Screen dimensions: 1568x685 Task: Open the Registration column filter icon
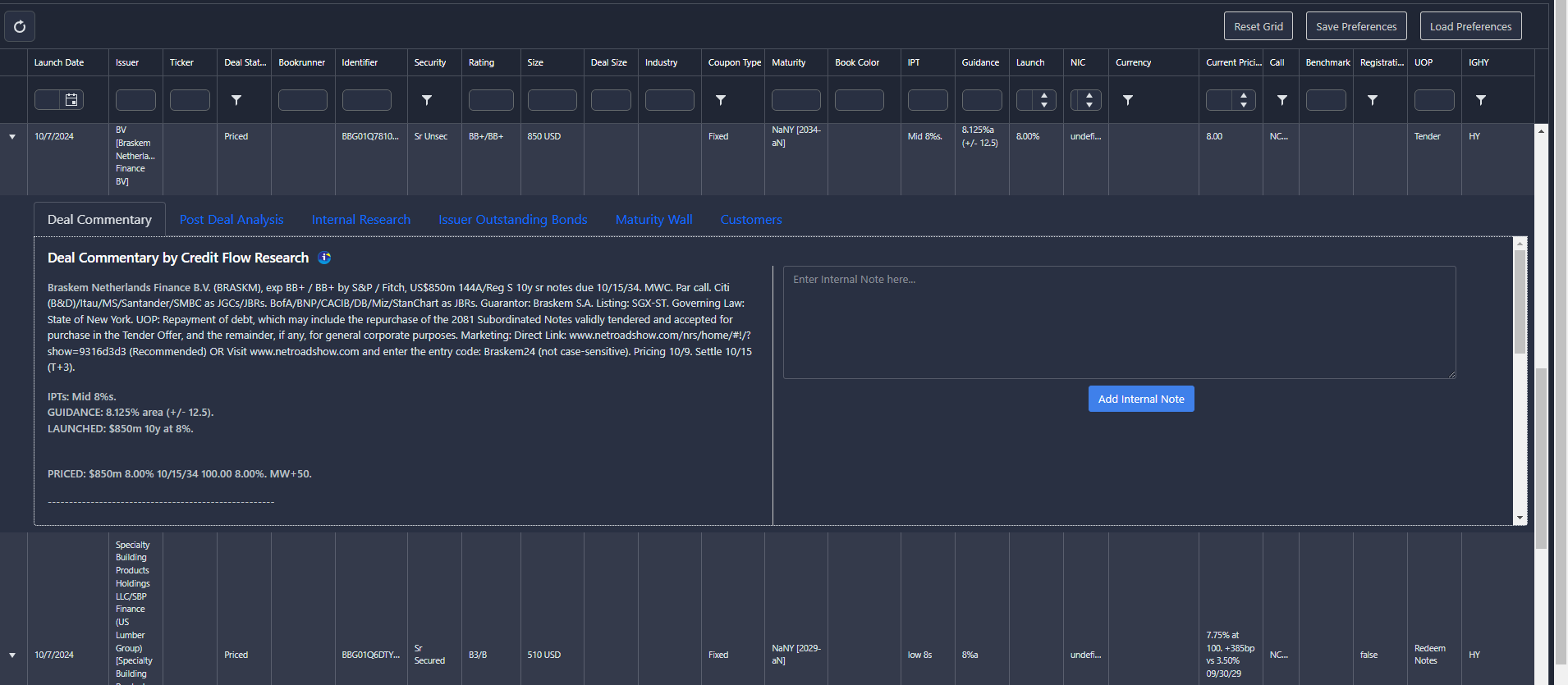pos(1373,100)
